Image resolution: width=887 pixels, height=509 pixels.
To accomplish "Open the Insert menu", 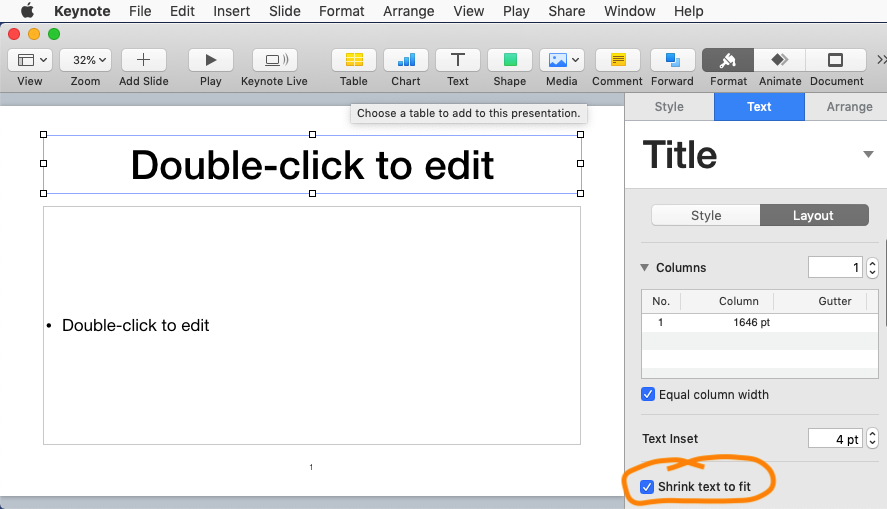I will pyautogui.click(x=231, y=11).
